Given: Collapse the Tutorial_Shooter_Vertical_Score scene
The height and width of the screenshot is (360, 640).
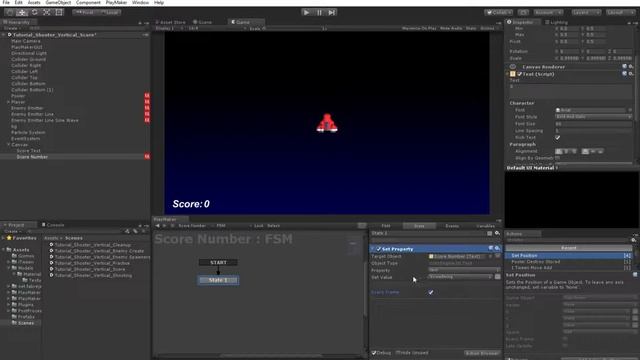Looking at the screenshot, I should pos(4,35).
